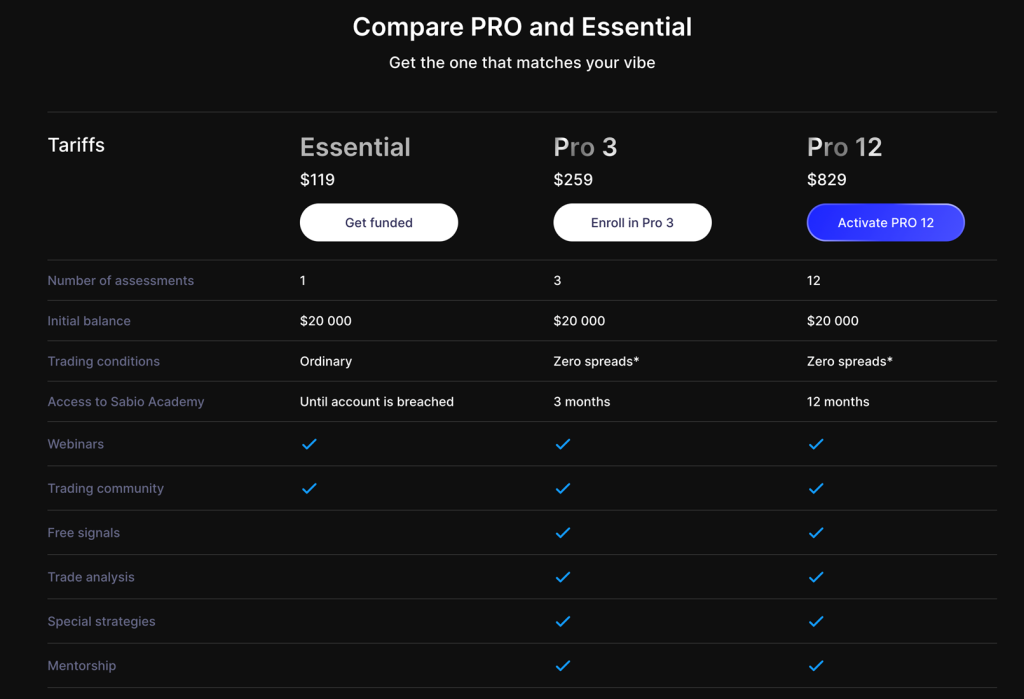1024x699 pixels.
Task: Click Trade analysis checkmark under Pro 12
Action: pos(816,577)
